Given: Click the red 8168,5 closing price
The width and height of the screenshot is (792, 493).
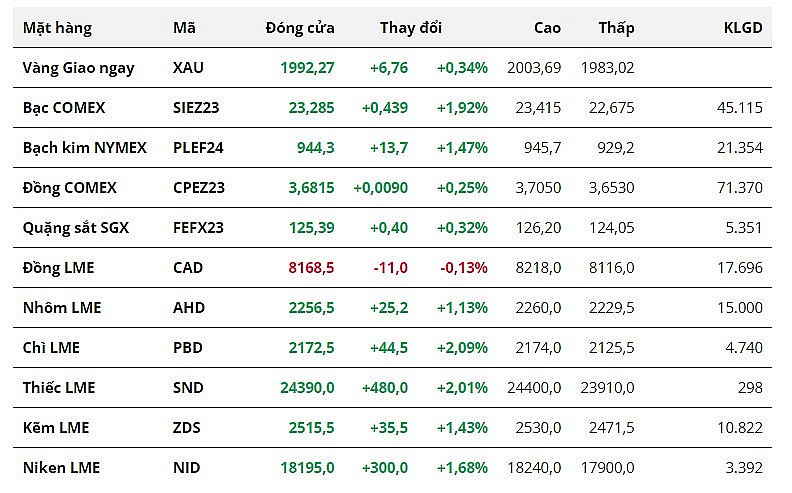Looking at the screenshot, I should click(x=309, y=268).
